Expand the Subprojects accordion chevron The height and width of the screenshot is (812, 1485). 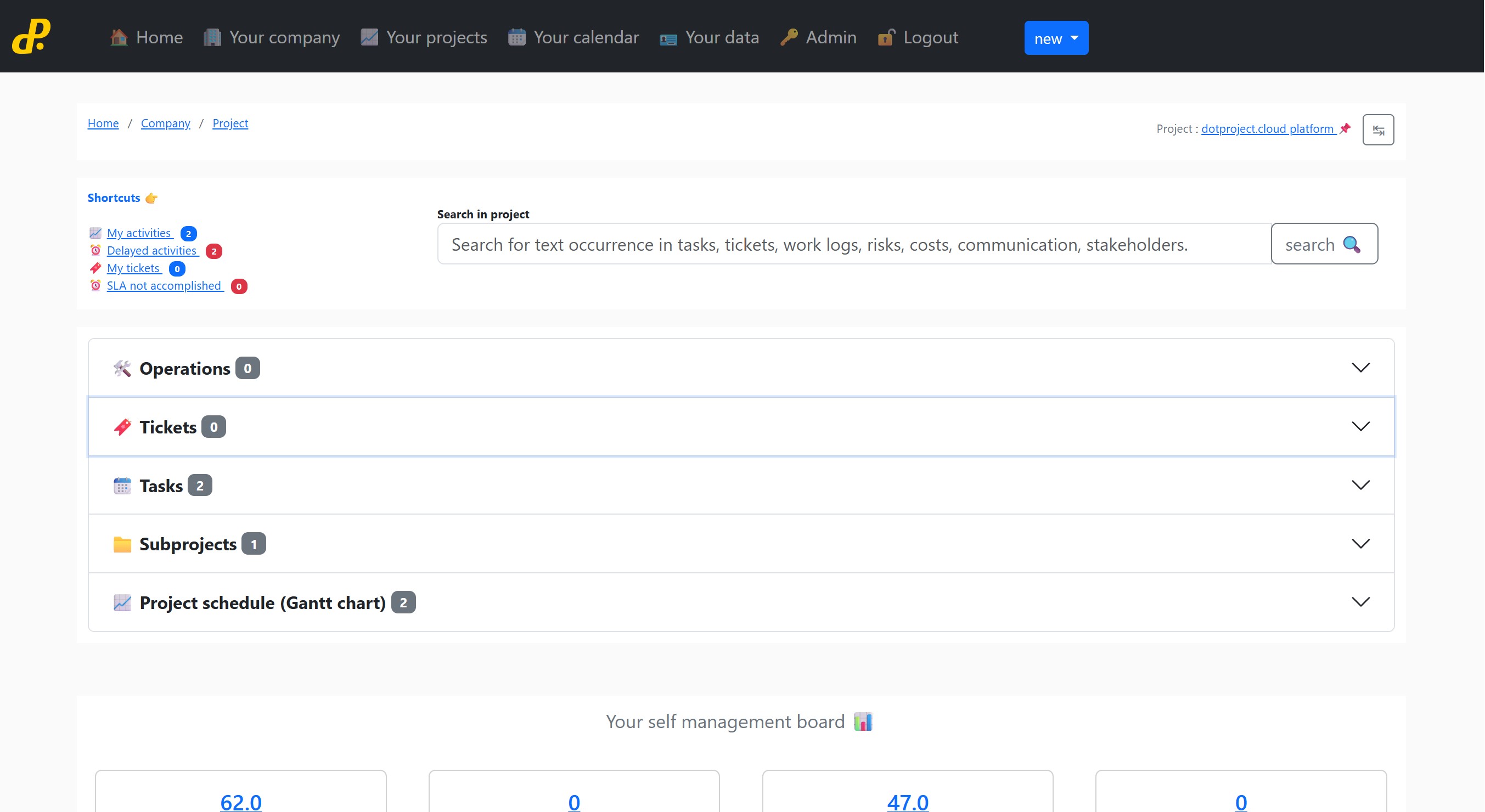[1360, 544]
